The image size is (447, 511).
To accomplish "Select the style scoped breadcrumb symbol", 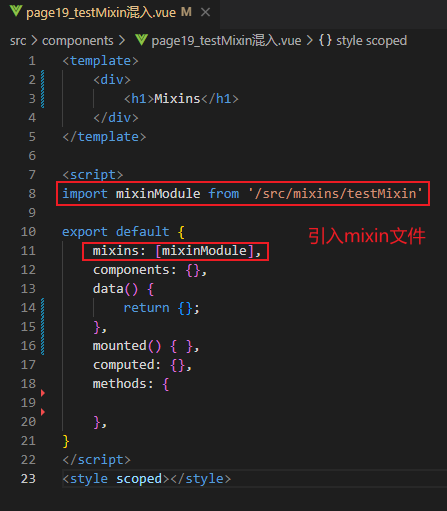I will click(371, 41).
